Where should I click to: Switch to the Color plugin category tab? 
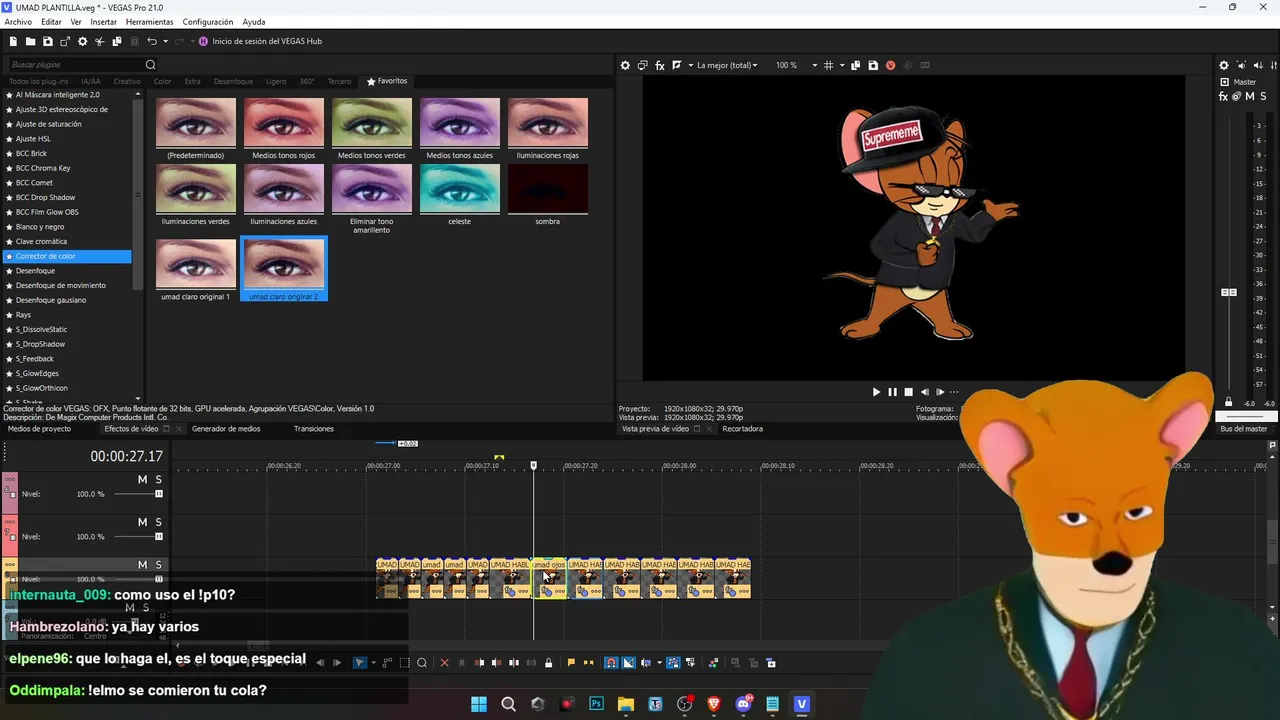(x=162, y=81)
